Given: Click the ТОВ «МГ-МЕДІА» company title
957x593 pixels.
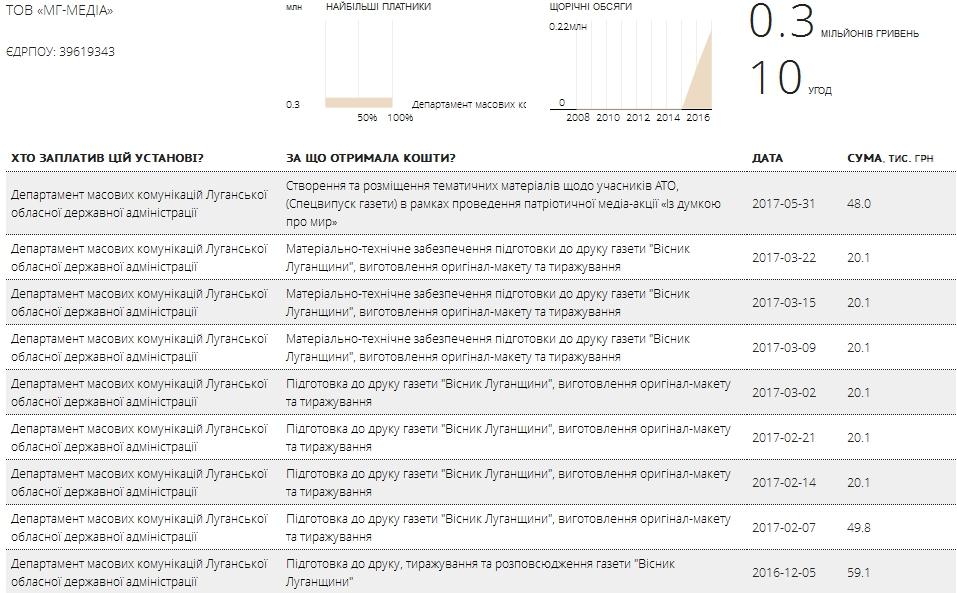Looking at the screenshot, I should pos(61,11).
